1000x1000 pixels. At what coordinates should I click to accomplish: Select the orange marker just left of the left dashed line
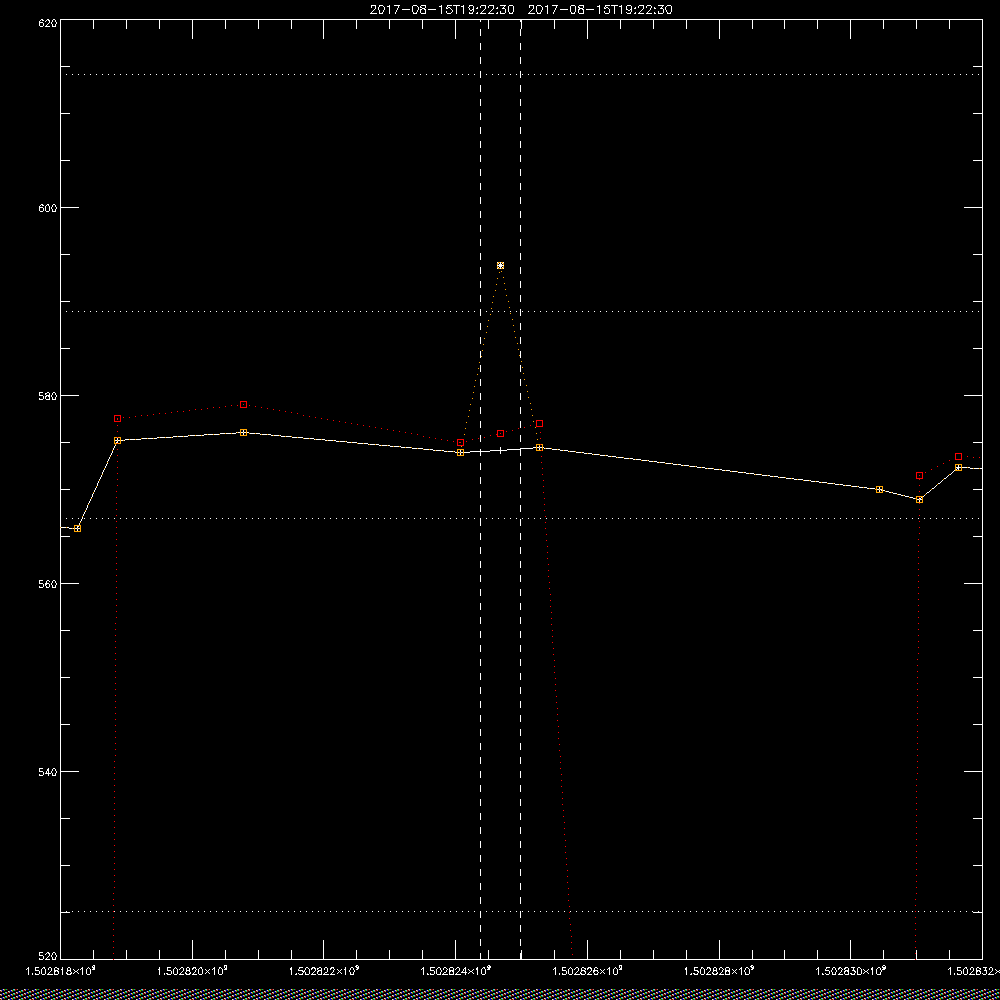(460, 452)
